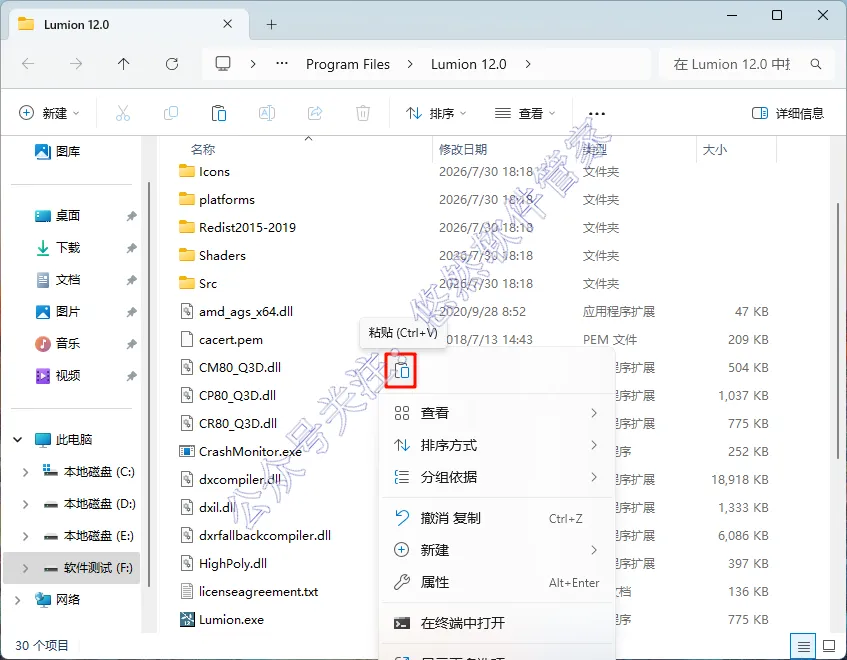Viewport: 847px width, 660px height.
Task: Select the Lumion.exe file
Action: pos(221,619)
